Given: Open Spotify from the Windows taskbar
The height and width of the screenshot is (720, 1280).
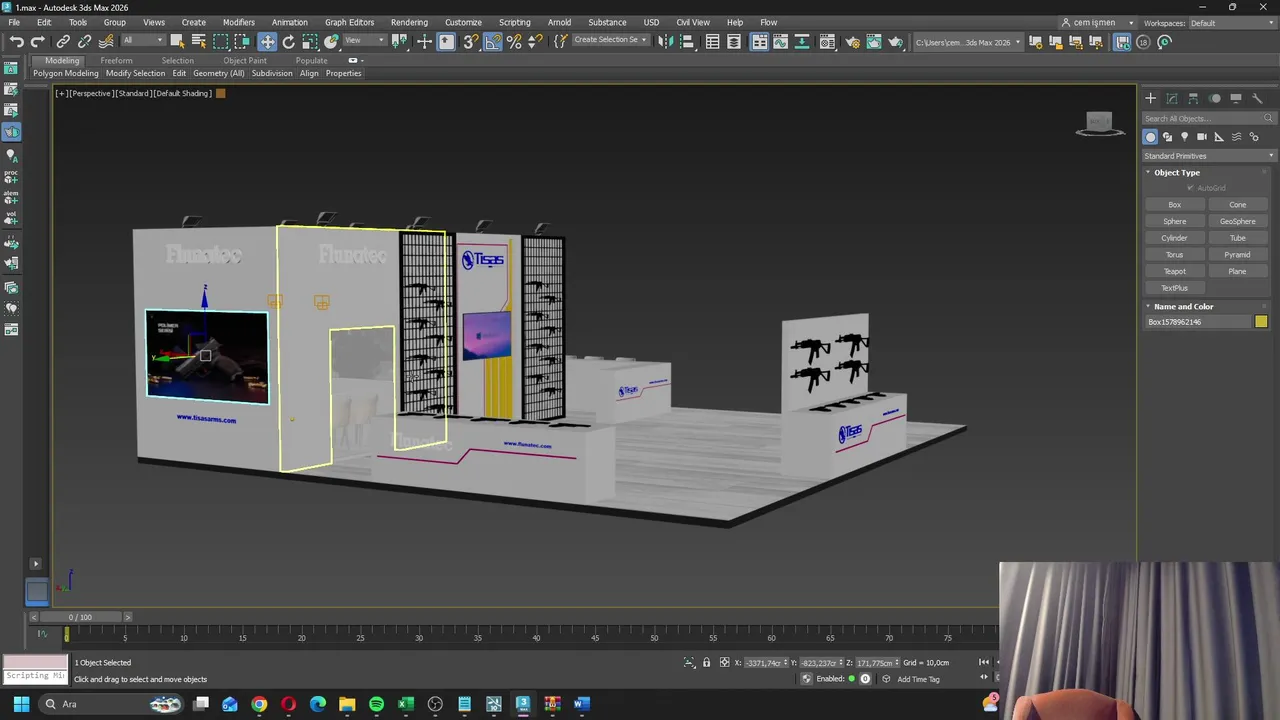Looking at the screenshot, I should coord(376,704).
